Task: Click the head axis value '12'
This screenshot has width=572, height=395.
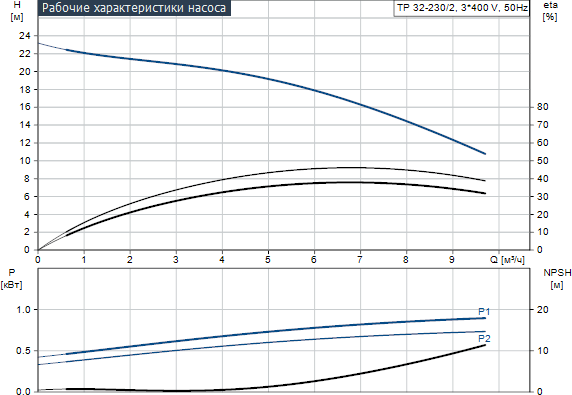Action: click(x=25, y=143)
